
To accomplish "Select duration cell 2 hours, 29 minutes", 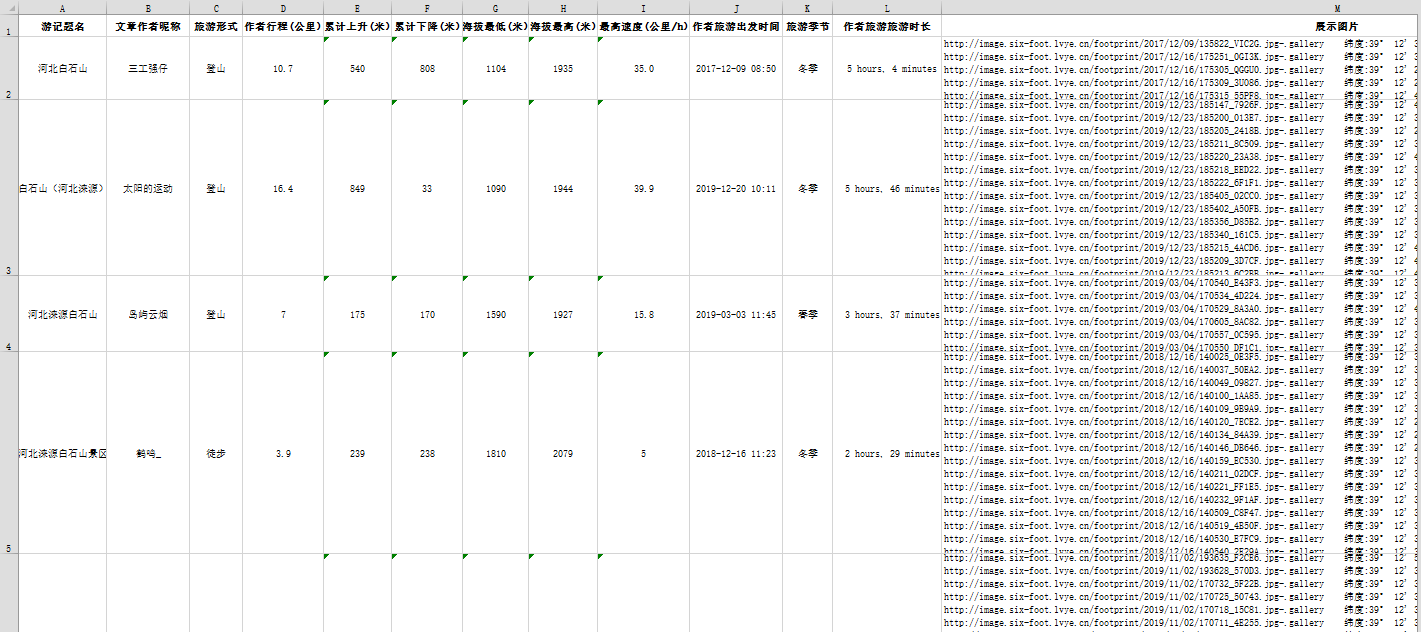I will [887, 453].
